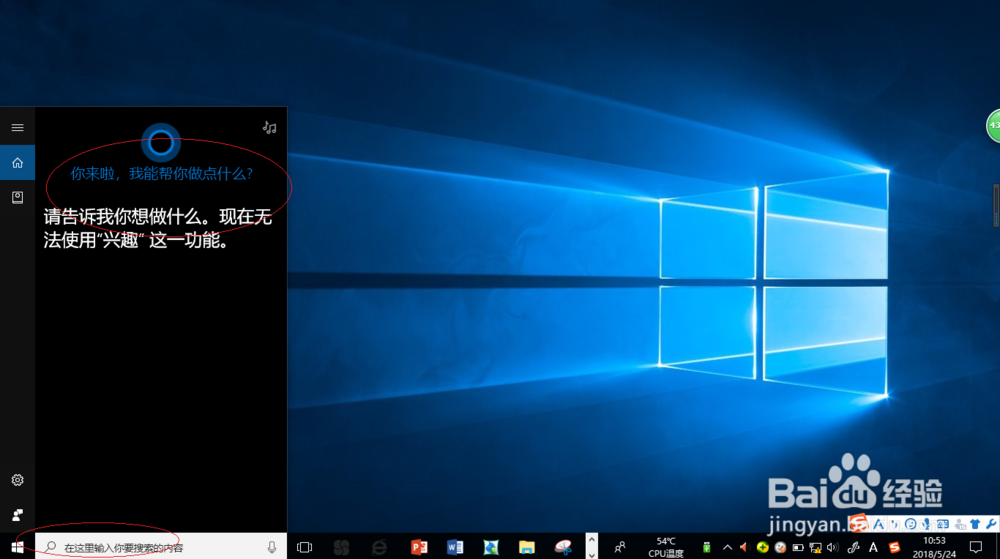Open the battery status tray icon
This screenshot has width=1000, height=559.
[798, 547]
